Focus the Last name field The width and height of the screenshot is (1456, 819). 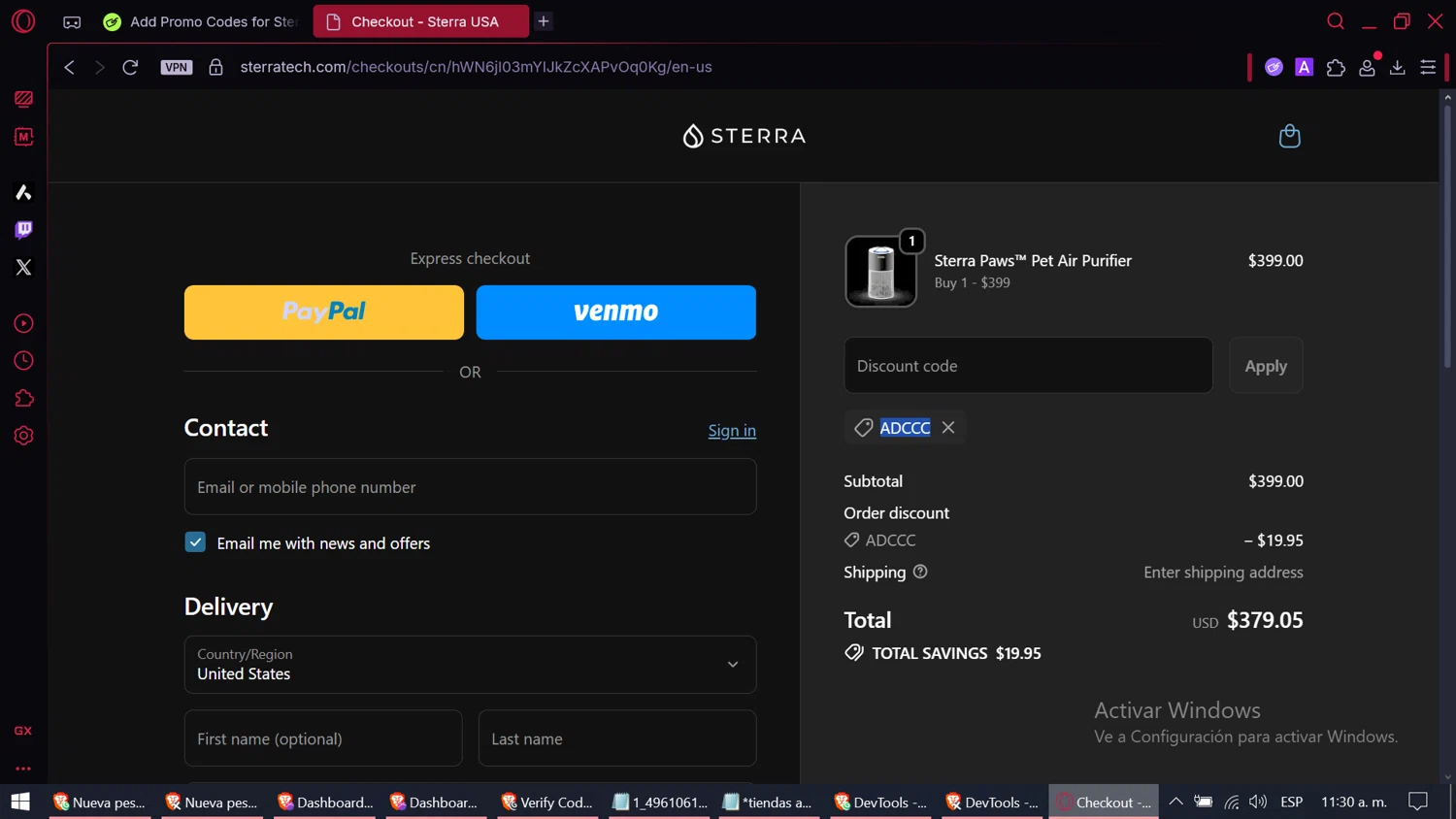617,738
